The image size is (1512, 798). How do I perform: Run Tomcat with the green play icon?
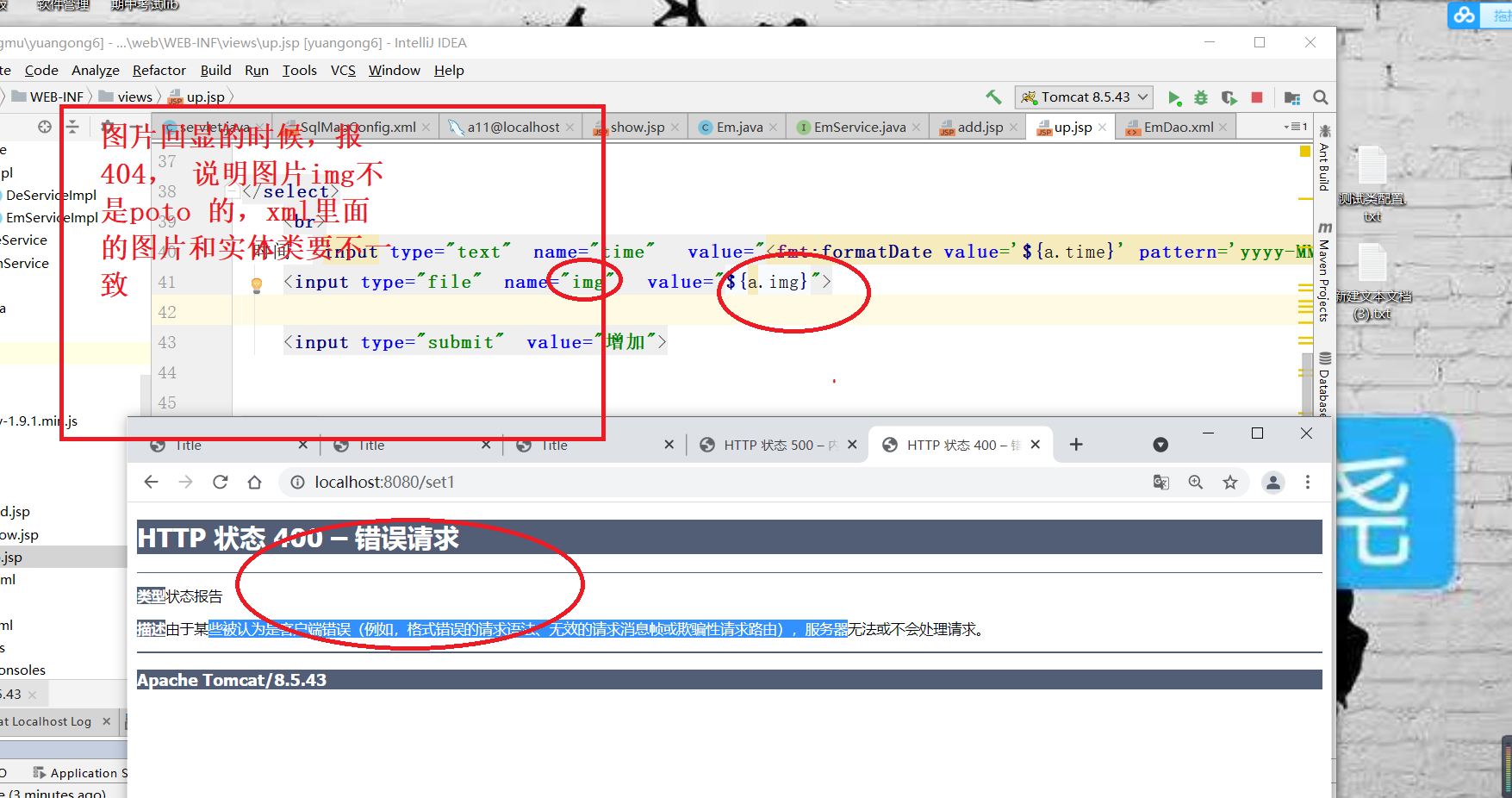[x=1173, y=97]
